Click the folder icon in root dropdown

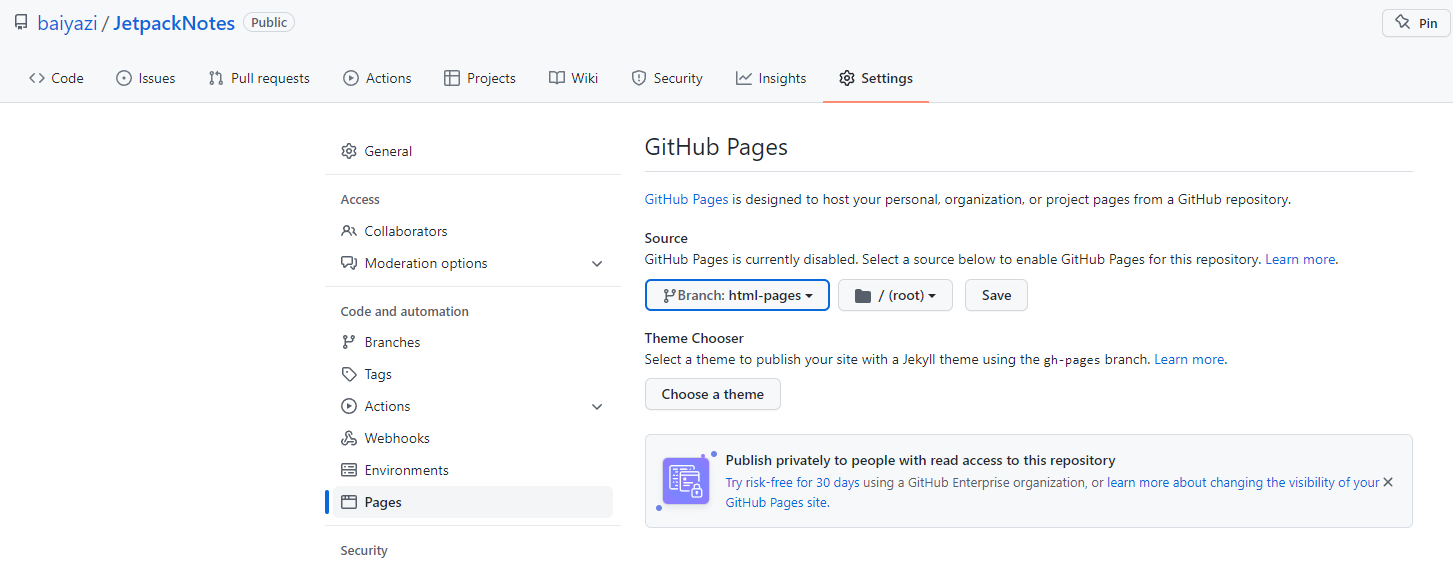862,295
